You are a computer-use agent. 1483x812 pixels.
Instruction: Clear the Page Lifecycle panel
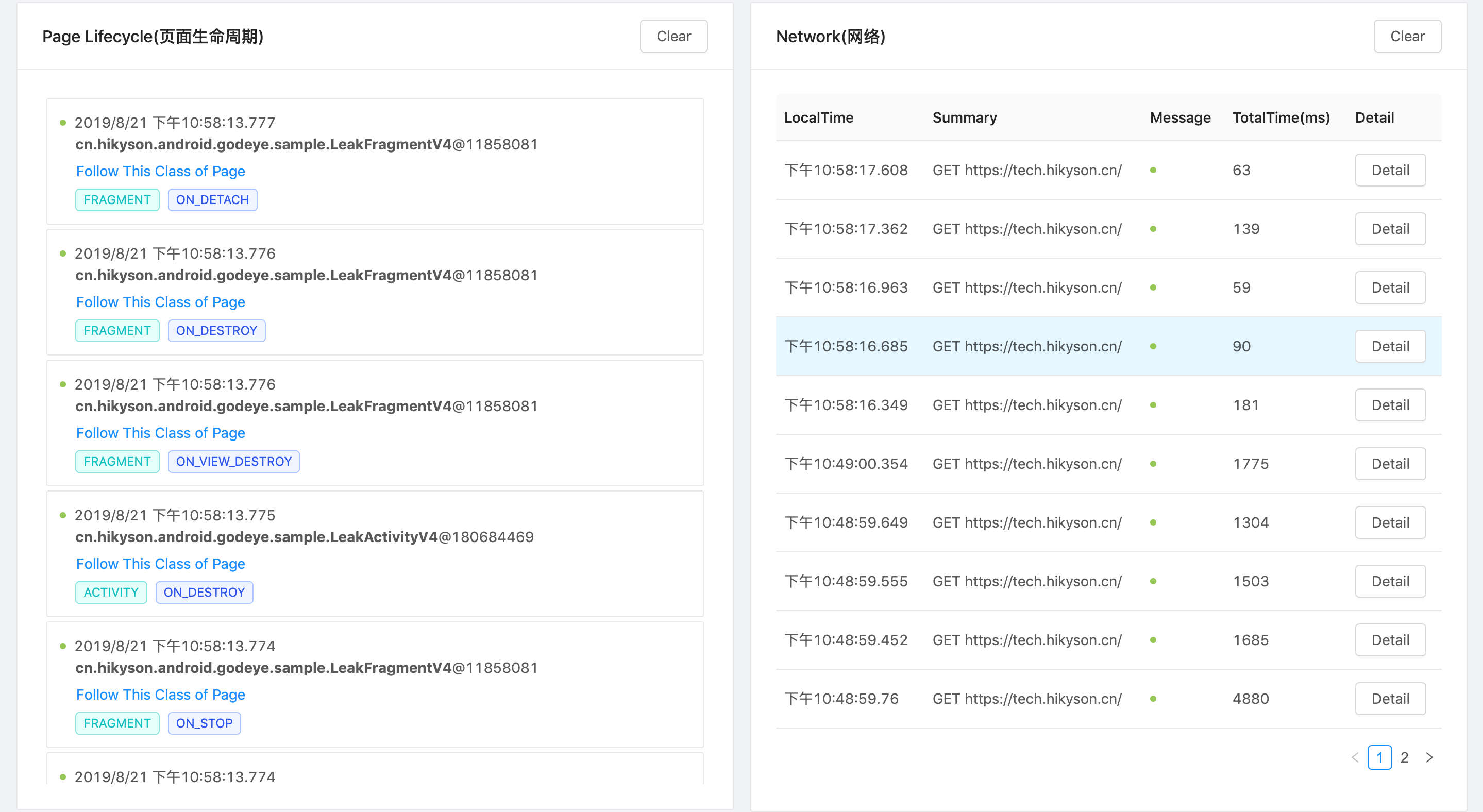[673, 36]
